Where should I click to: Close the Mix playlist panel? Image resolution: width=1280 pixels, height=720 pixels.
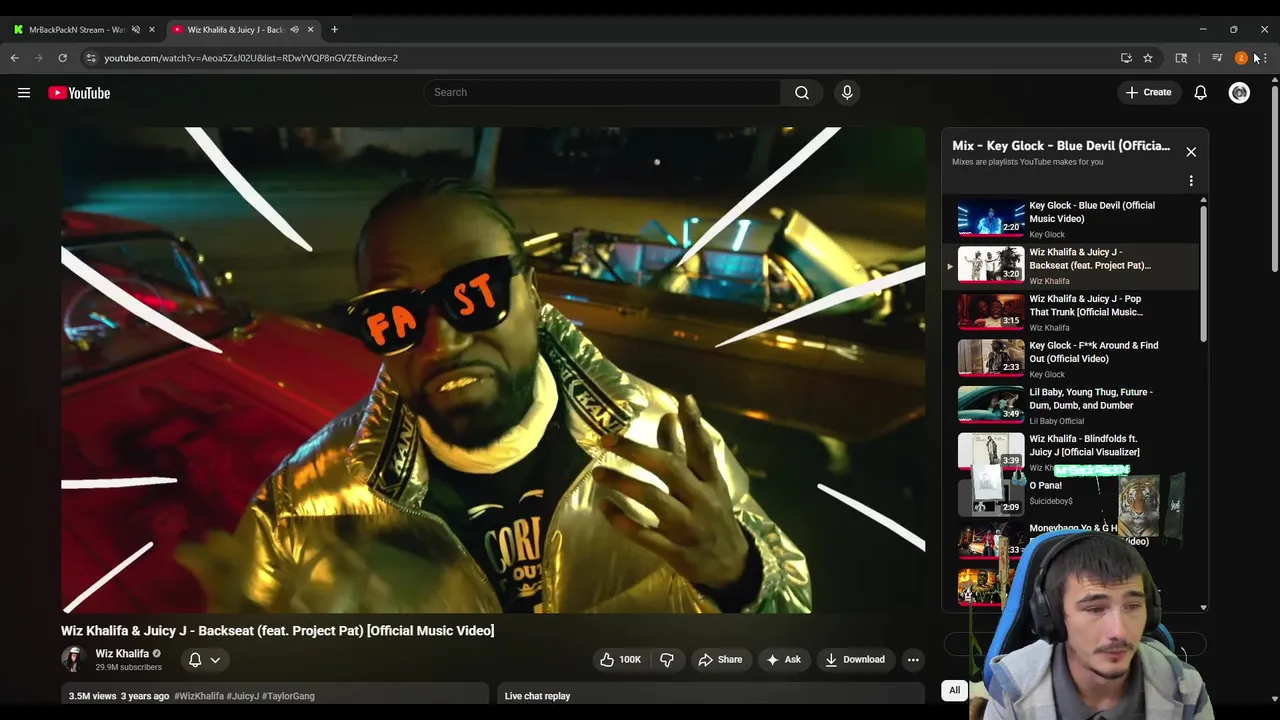tap(1191, 152)
